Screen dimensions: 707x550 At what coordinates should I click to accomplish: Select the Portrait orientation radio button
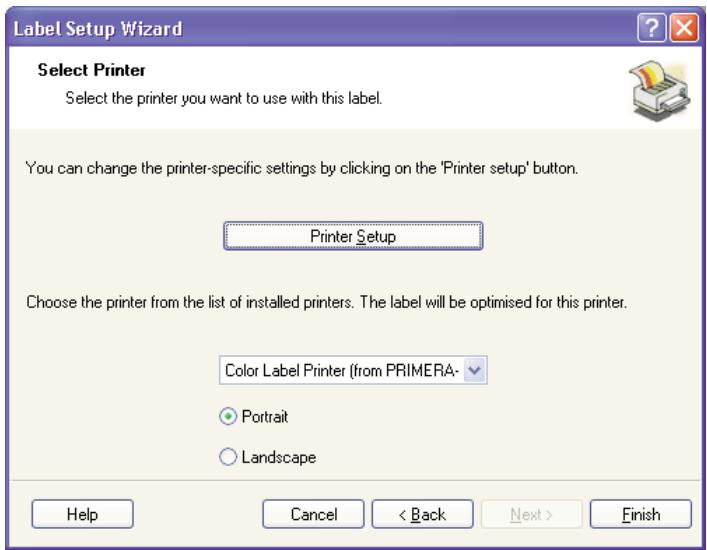click(x=227, y=415)
